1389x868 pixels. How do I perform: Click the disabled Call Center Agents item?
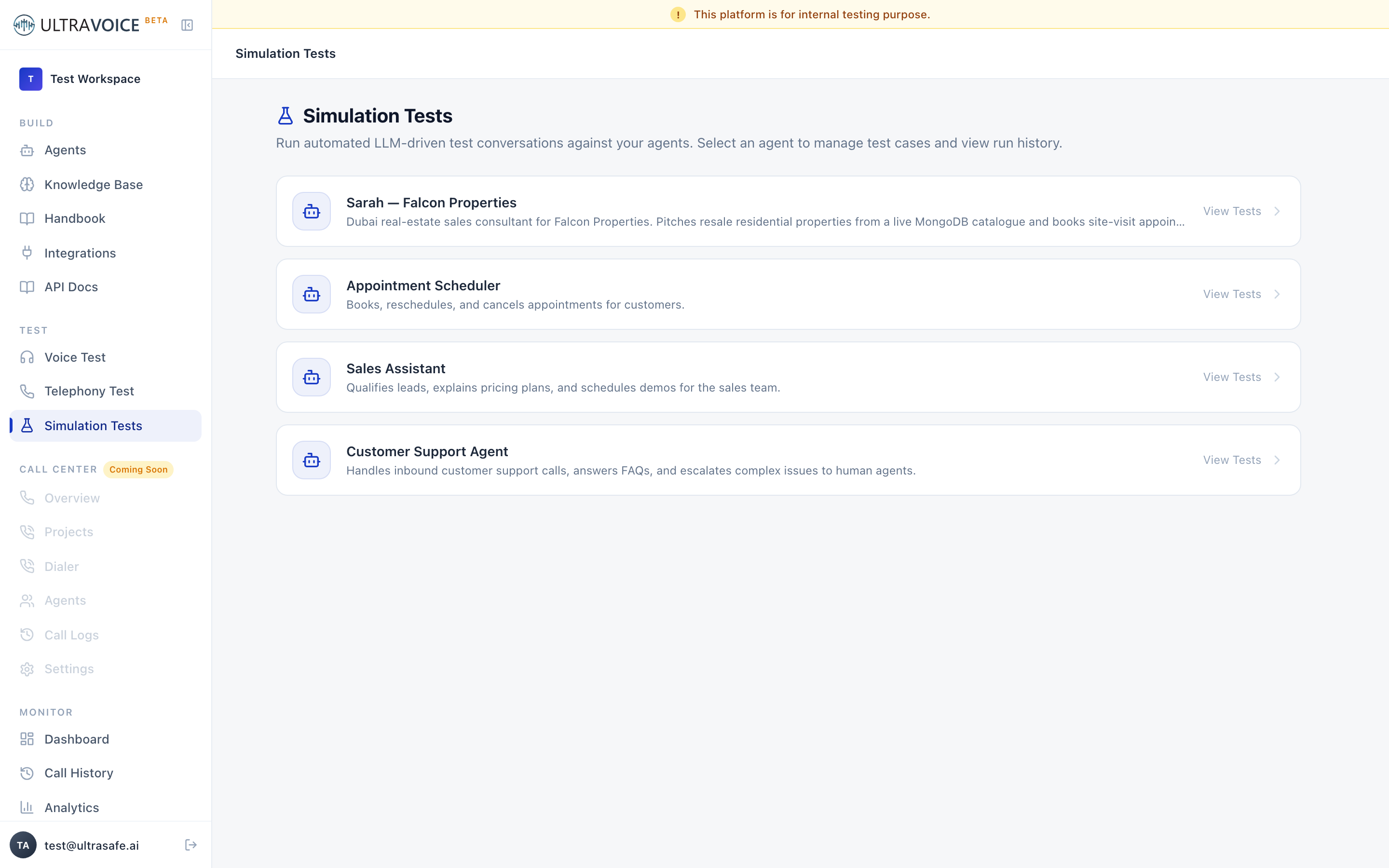tap(106, 600)
